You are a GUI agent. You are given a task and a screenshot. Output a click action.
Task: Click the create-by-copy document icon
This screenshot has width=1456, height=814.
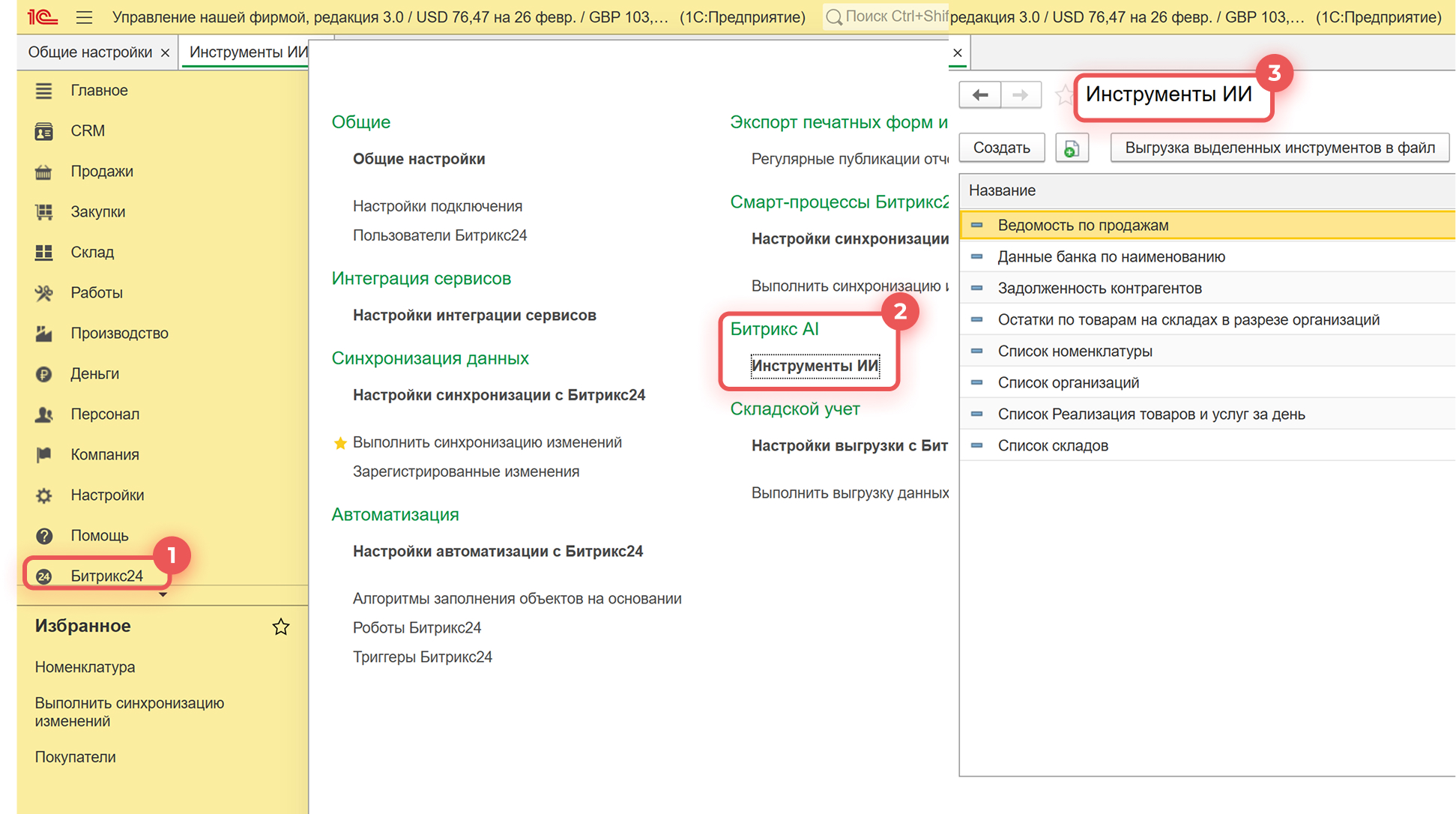pos(1072,148)
